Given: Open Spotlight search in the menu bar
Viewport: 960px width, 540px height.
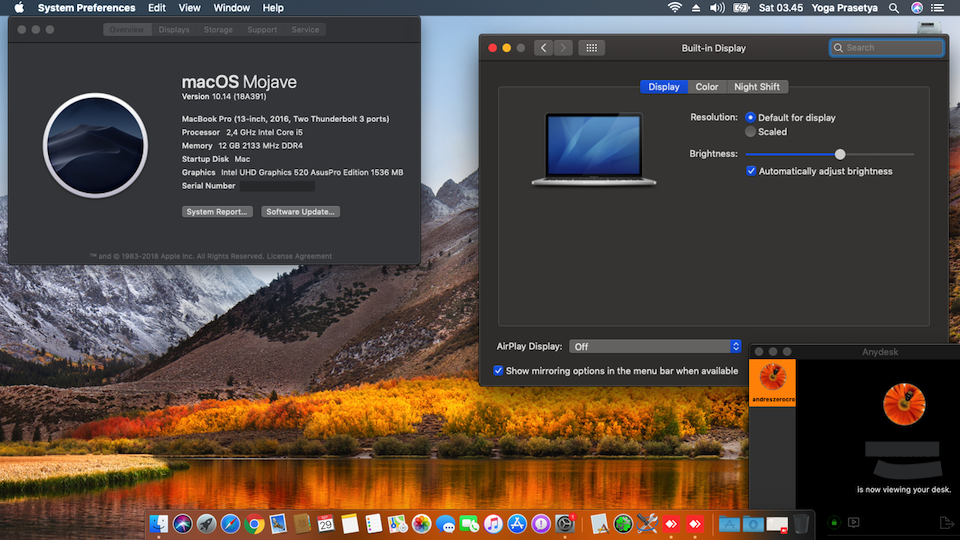Looking at the screenshot, I should tap(892, 8).
